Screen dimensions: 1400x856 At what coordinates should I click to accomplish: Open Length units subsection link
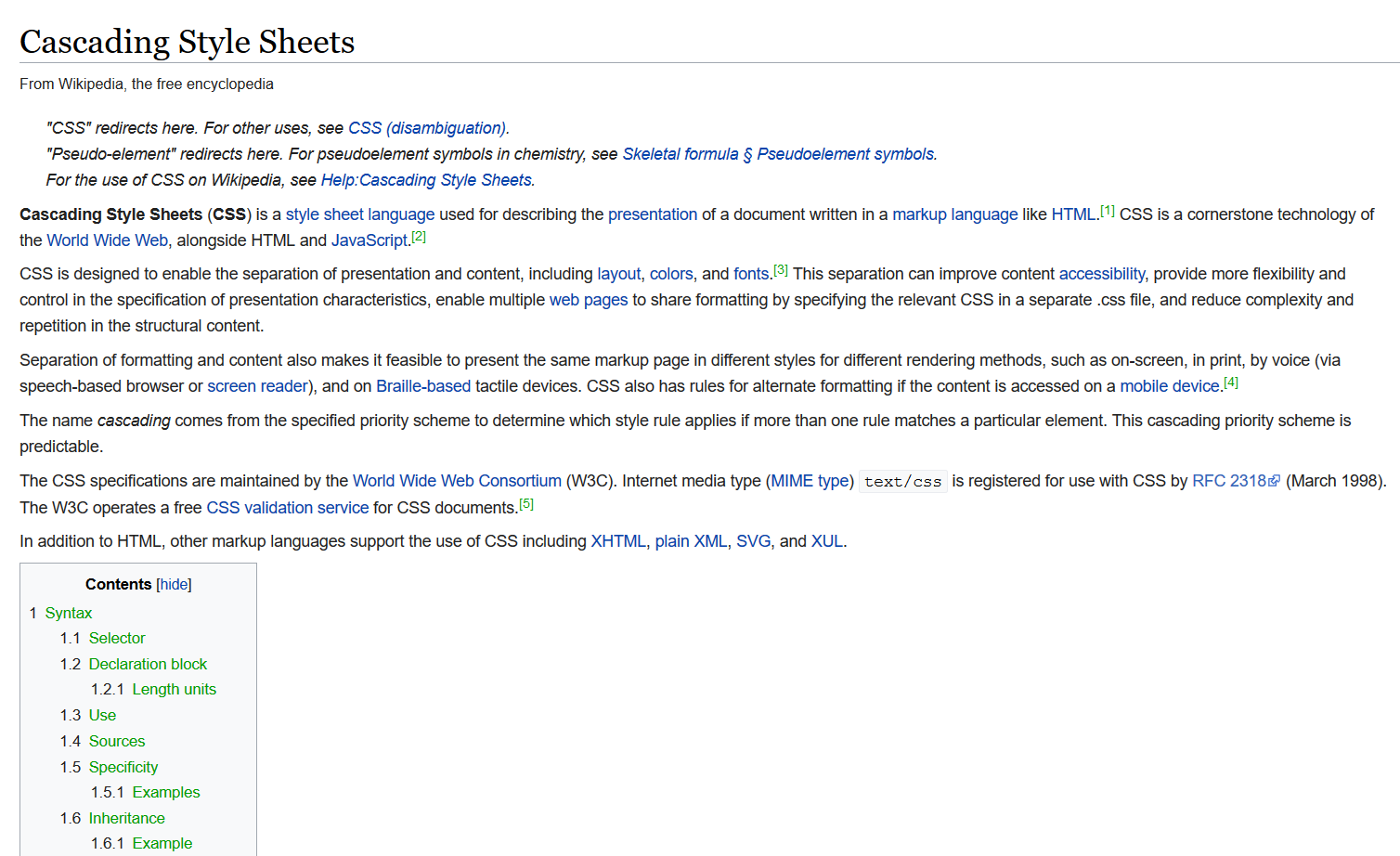click(174, 689)
